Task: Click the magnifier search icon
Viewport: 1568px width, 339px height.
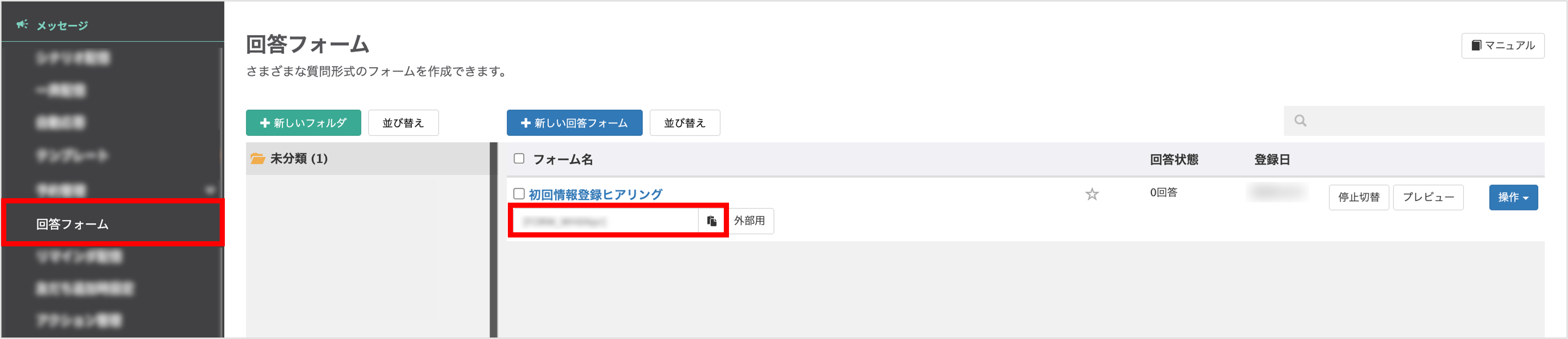Action: click(1300, 120)
